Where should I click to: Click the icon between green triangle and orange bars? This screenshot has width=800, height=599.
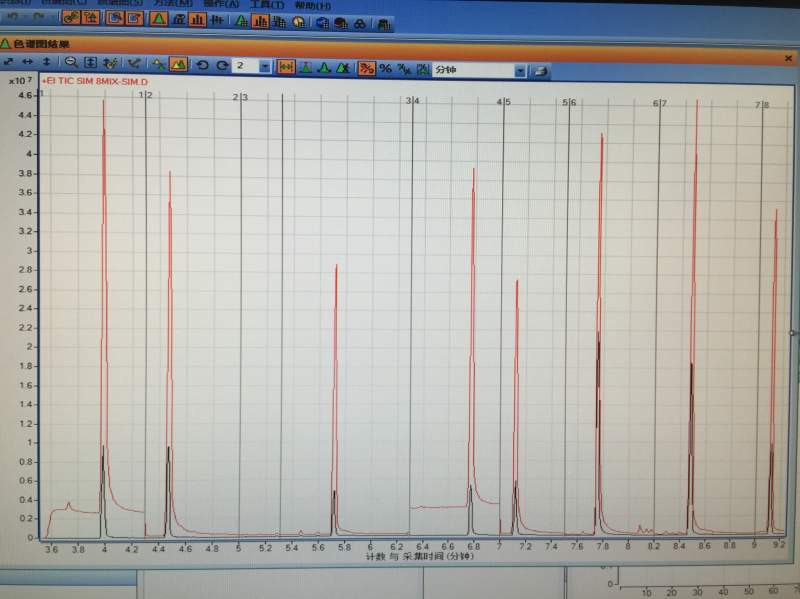[179, 20]
